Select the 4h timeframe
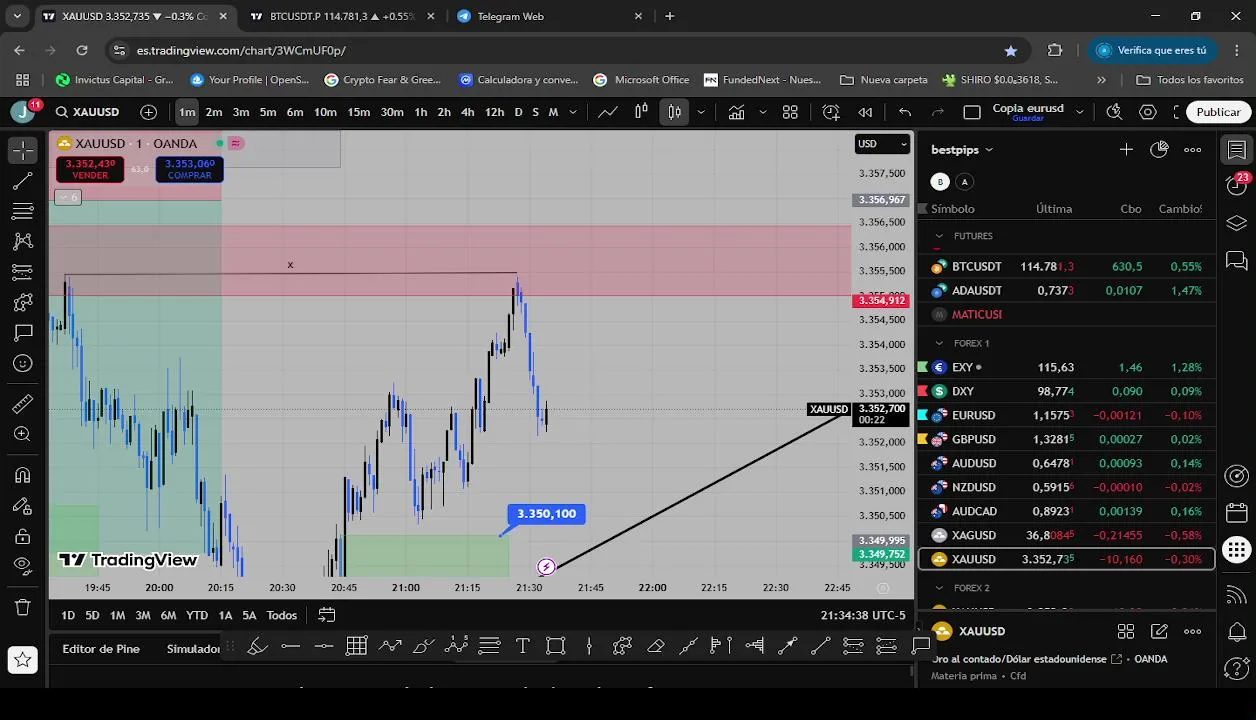Screen dimensions: 1256x720 pos(467,112)
